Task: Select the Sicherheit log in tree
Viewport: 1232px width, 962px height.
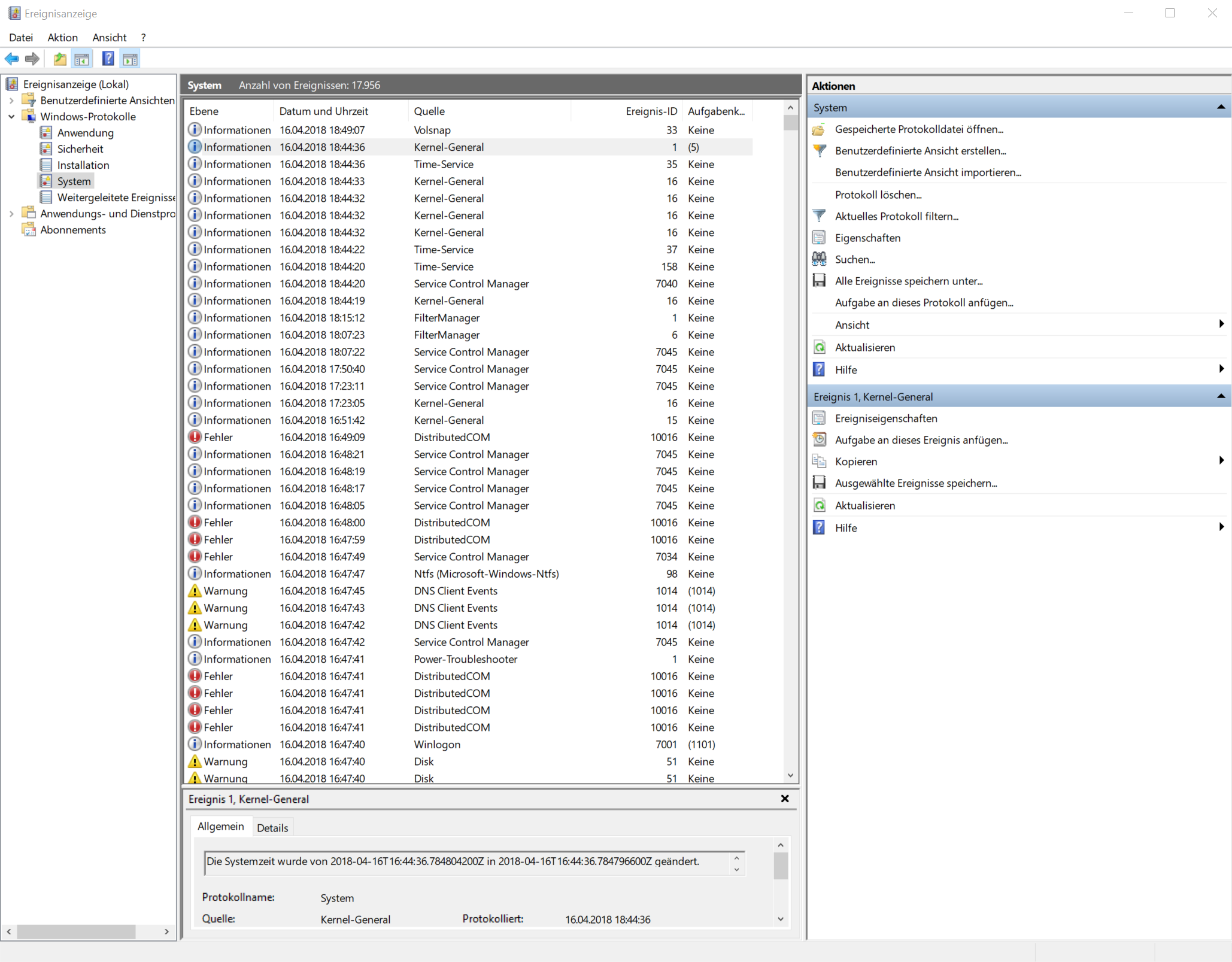Action: coord(80,149)
